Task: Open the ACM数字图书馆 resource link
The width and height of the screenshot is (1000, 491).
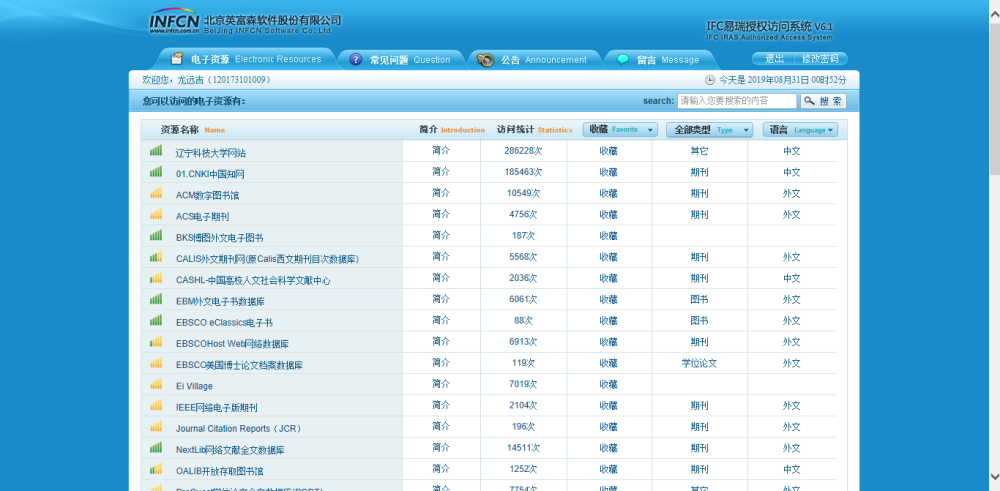Action: (207, 195)
